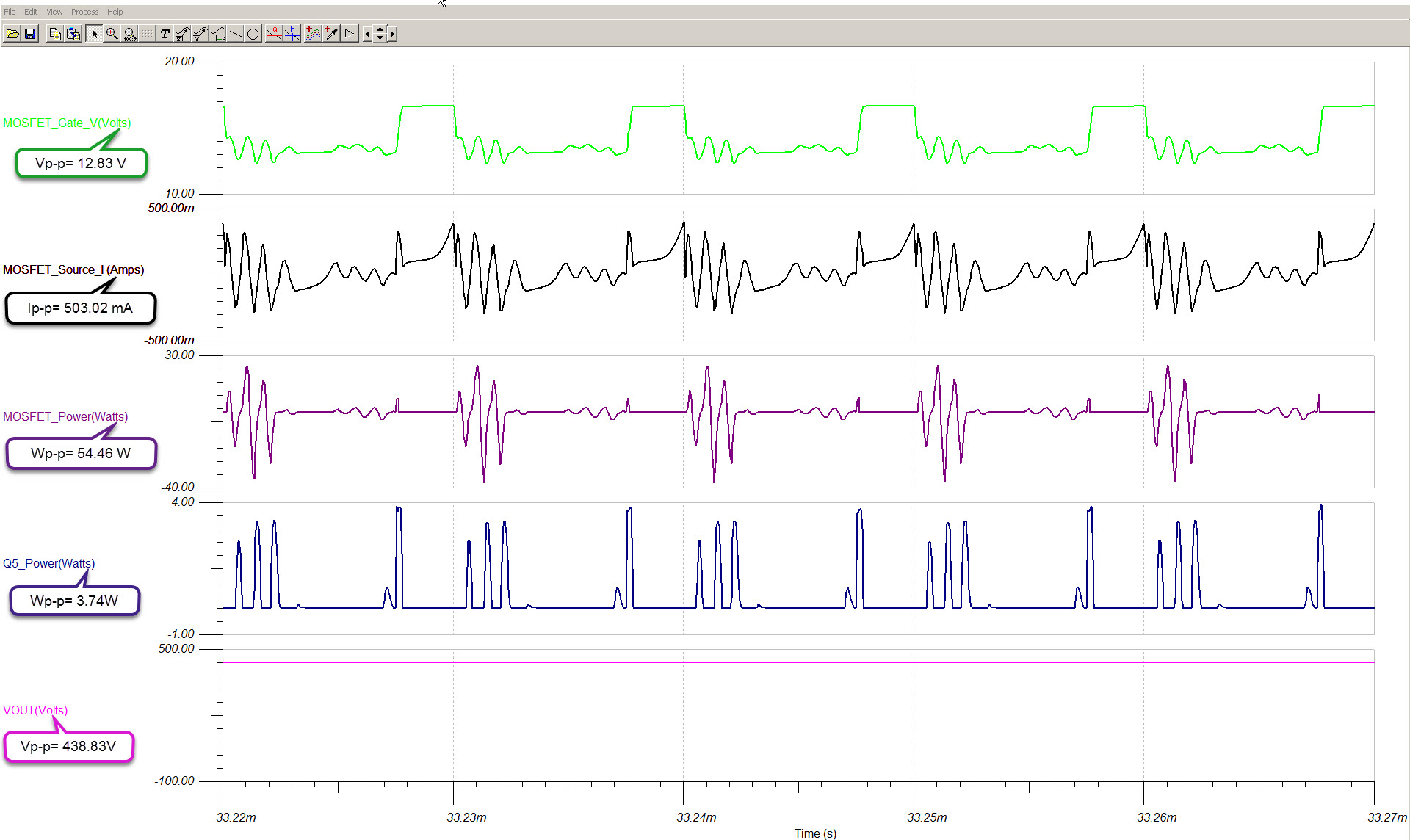Select the probe tool with red plus
Viewport: 1410px width, 840px height.
(331, 34)
